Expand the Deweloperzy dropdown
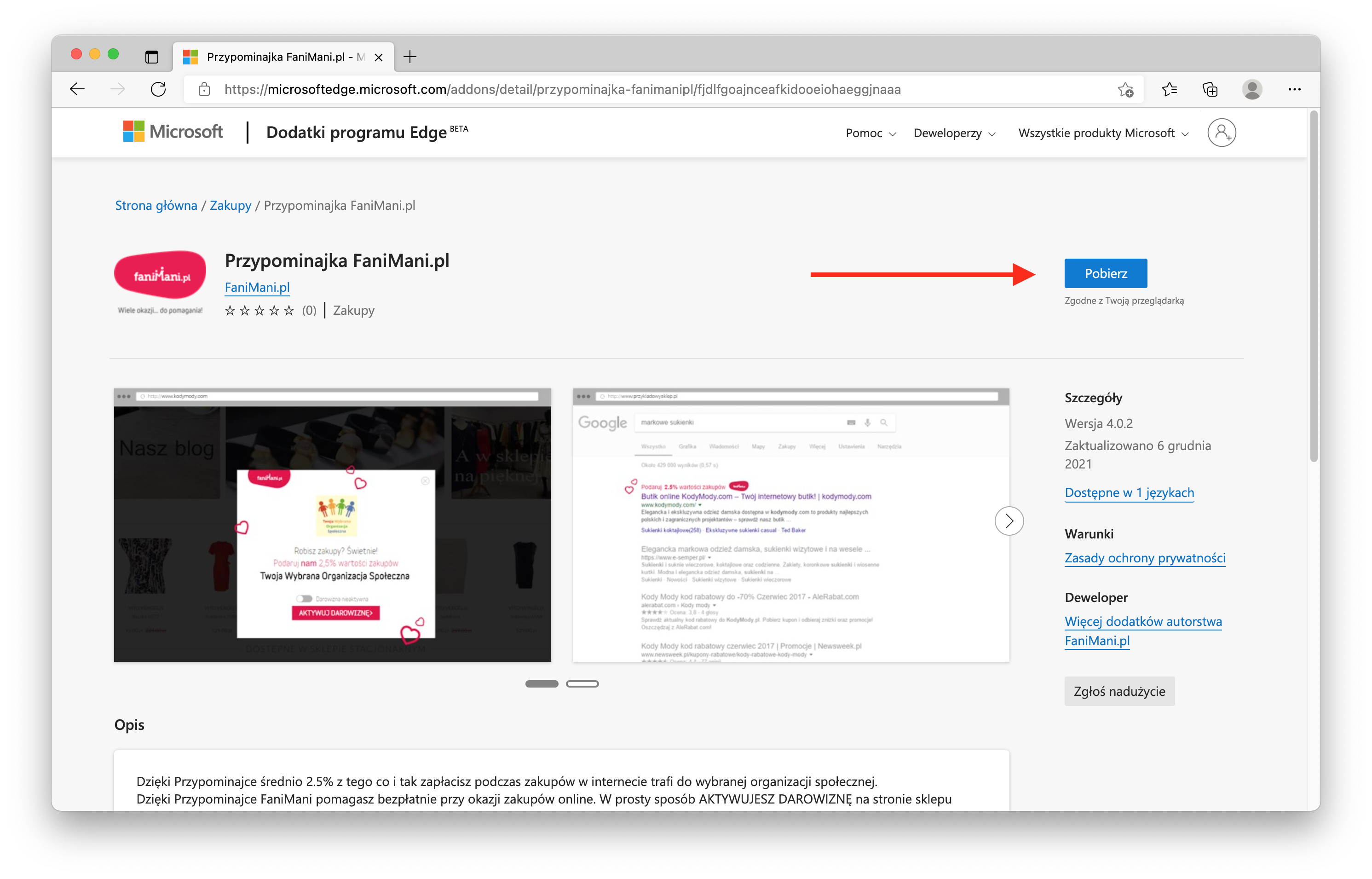 954,133
